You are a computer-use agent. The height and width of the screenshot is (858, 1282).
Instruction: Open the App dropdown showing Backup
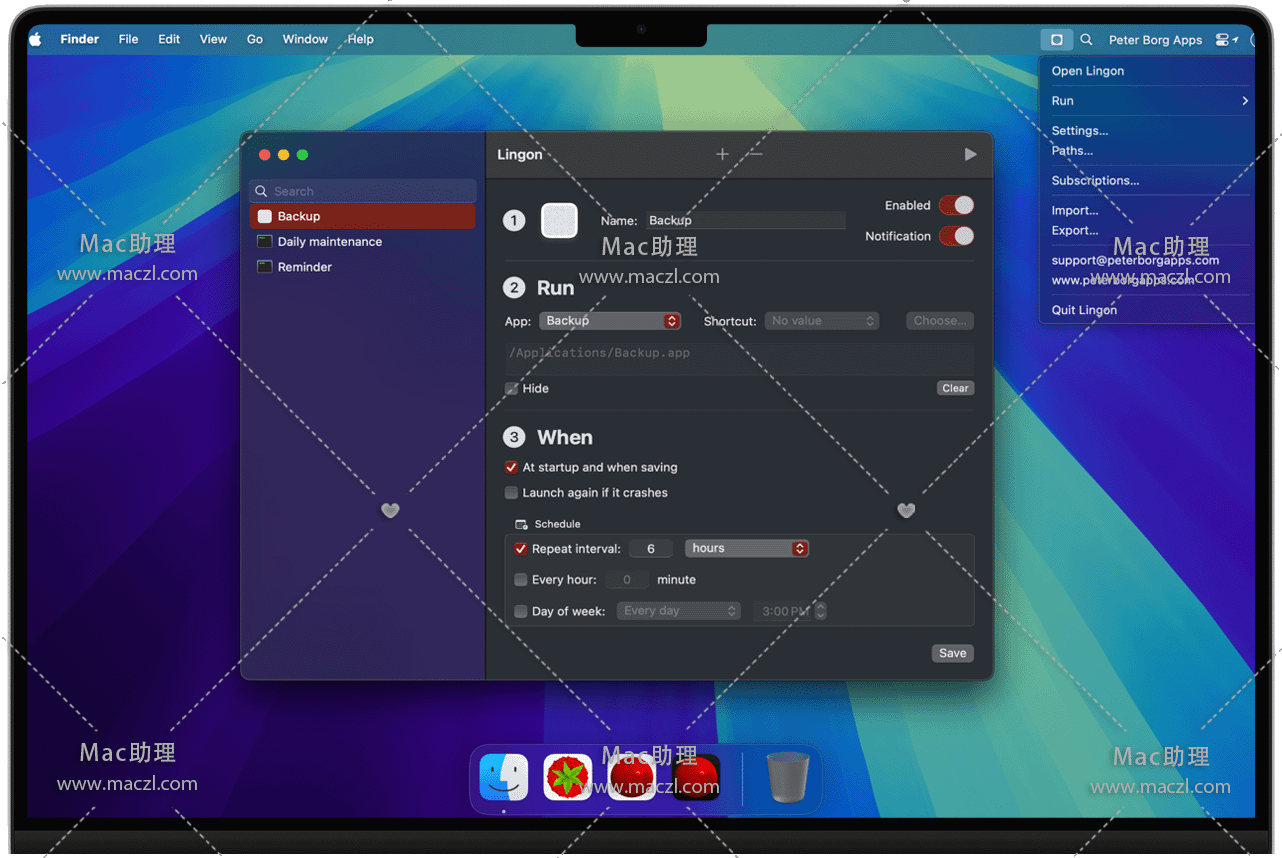pyautogui.click(x=610, y=321)
